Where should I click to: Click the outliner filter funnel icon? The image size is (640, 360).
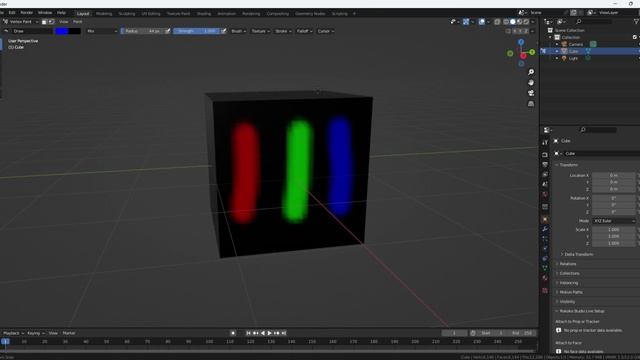(x=636, y=21)
